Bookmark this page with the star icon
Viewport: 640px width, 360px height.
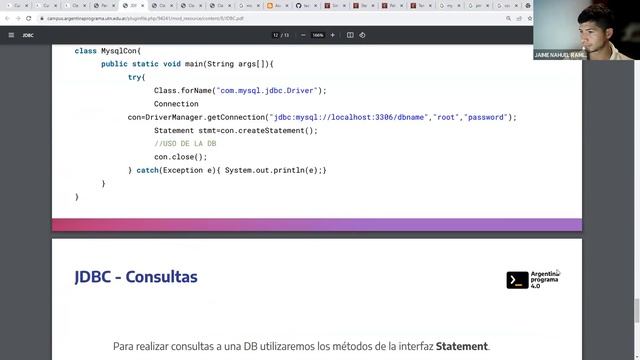click(530, 18)
